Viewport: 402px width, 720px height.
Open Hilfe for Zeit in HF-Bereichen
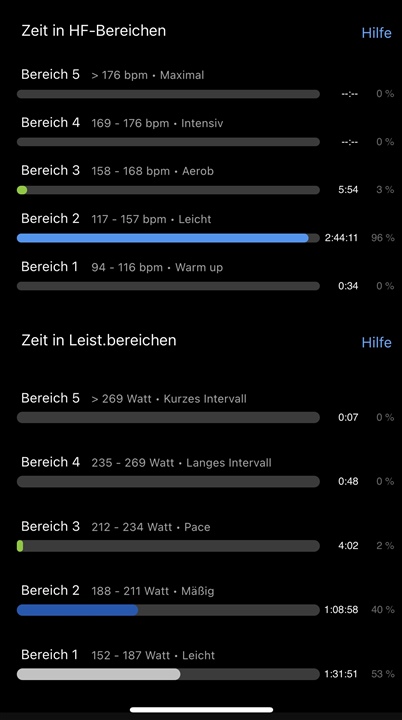click(x=376, y=33)
